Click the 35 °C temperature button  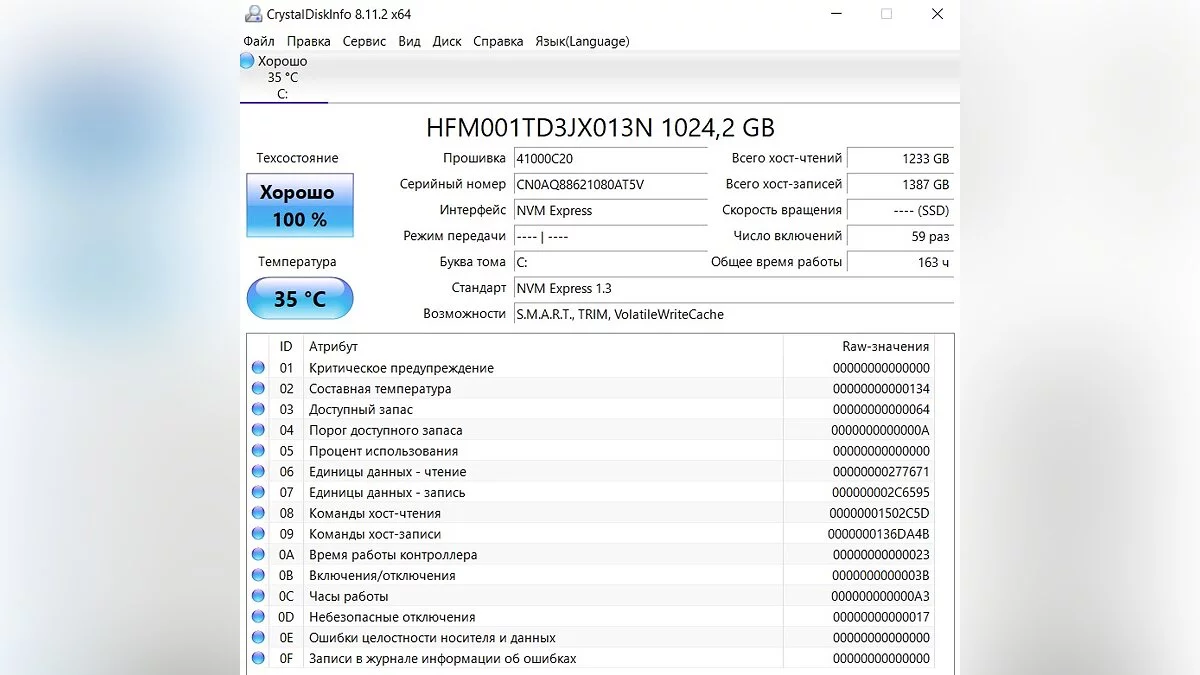coord(300,299)
